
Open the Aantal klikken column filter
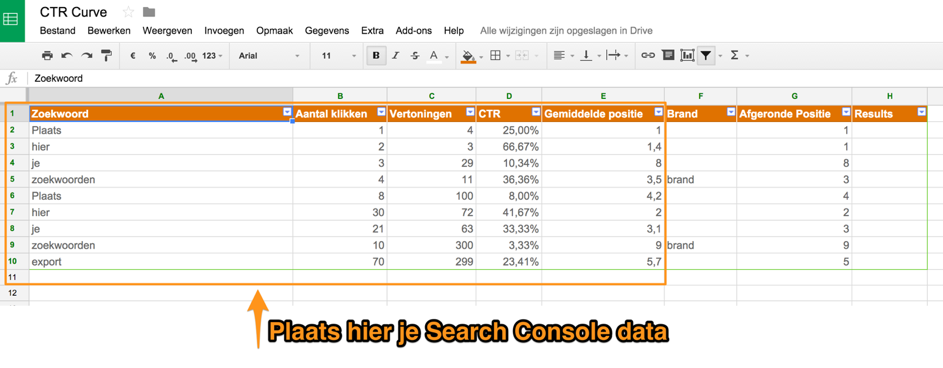pos(381,112)
